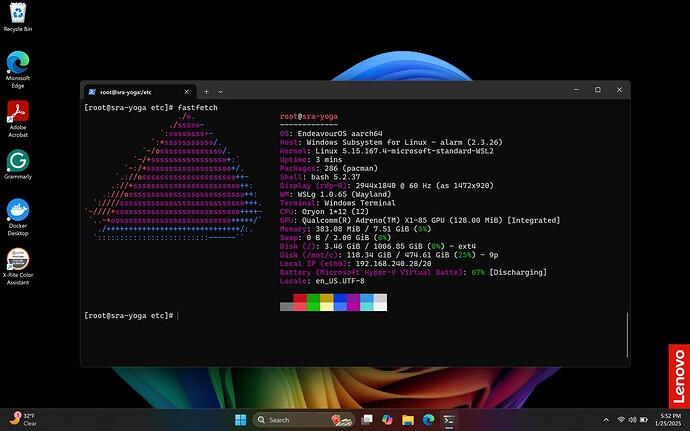The image size is (690, 431).
Task: Click the volume speaker tray icon
Action: (x=633, y=420)
